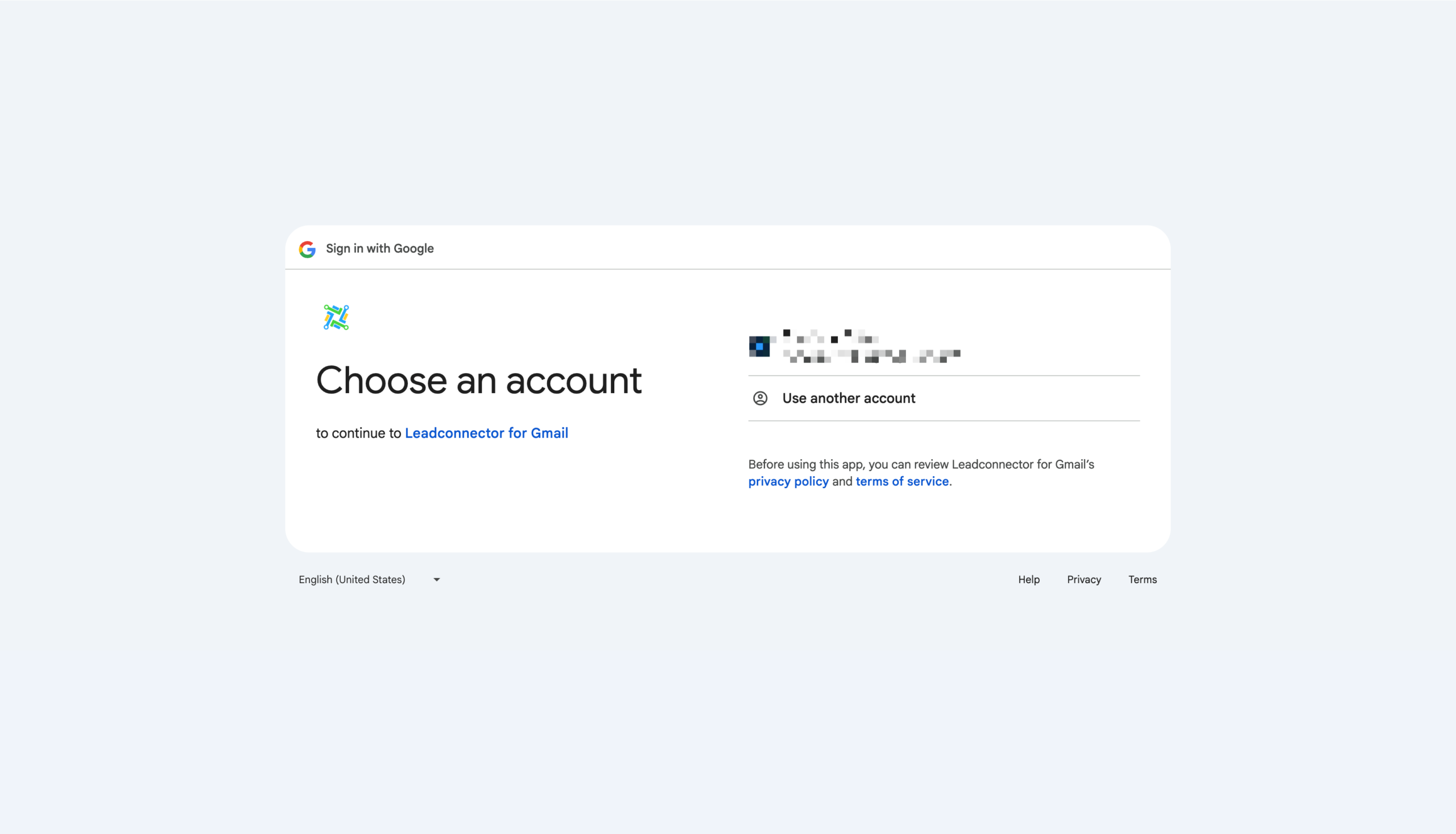View the privacy policy link

click(788, 481)
